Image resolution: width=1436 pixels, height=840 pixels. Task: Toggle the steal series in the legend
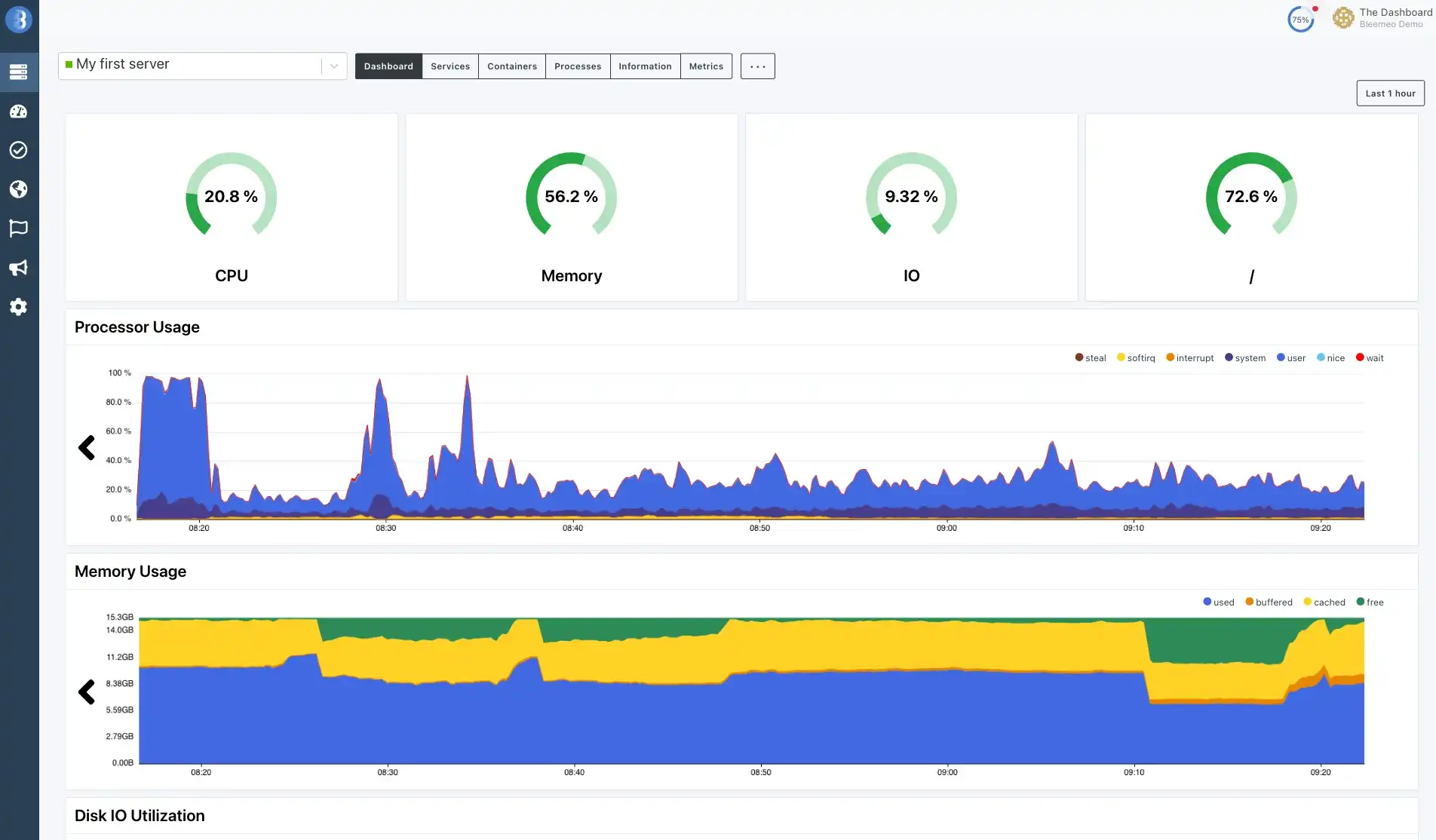[x=1091, y=358]
